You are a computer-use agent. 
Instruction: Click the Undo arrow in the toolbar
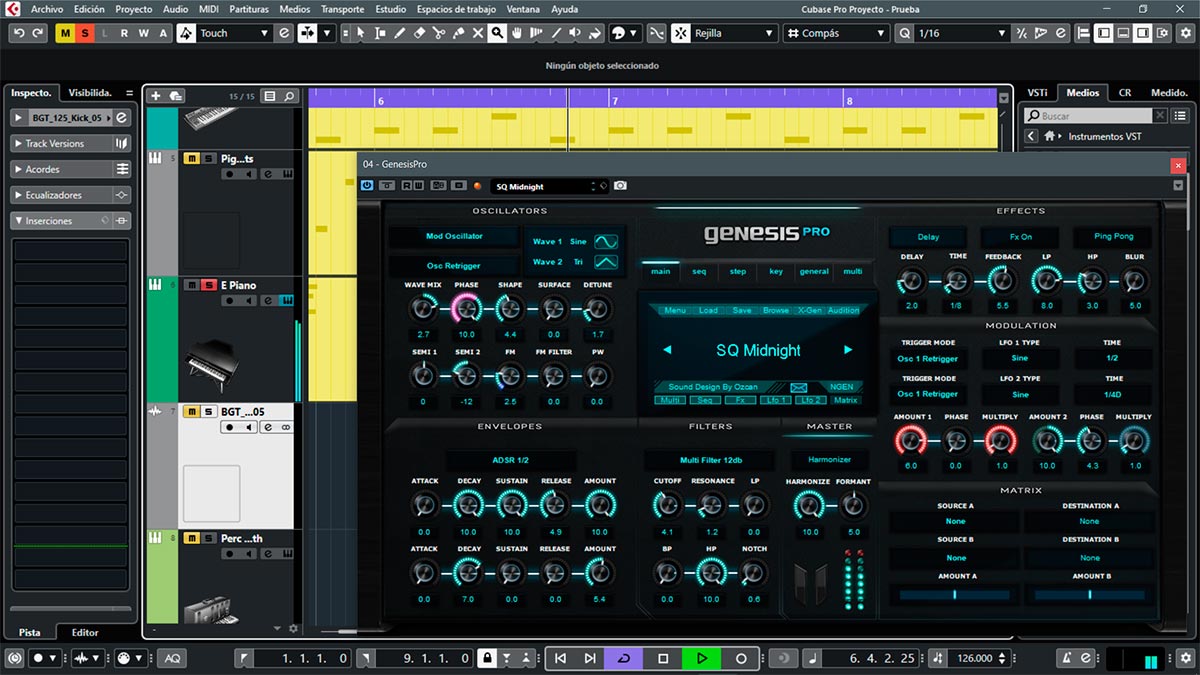coord(19,33)
